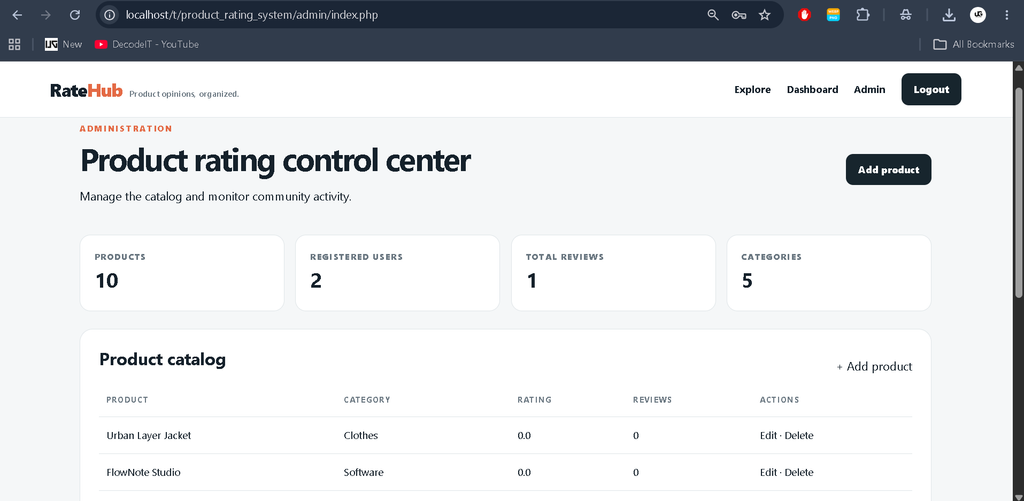Click the Logout button
Screen dimensions: 1024x501
click(931, 89)
